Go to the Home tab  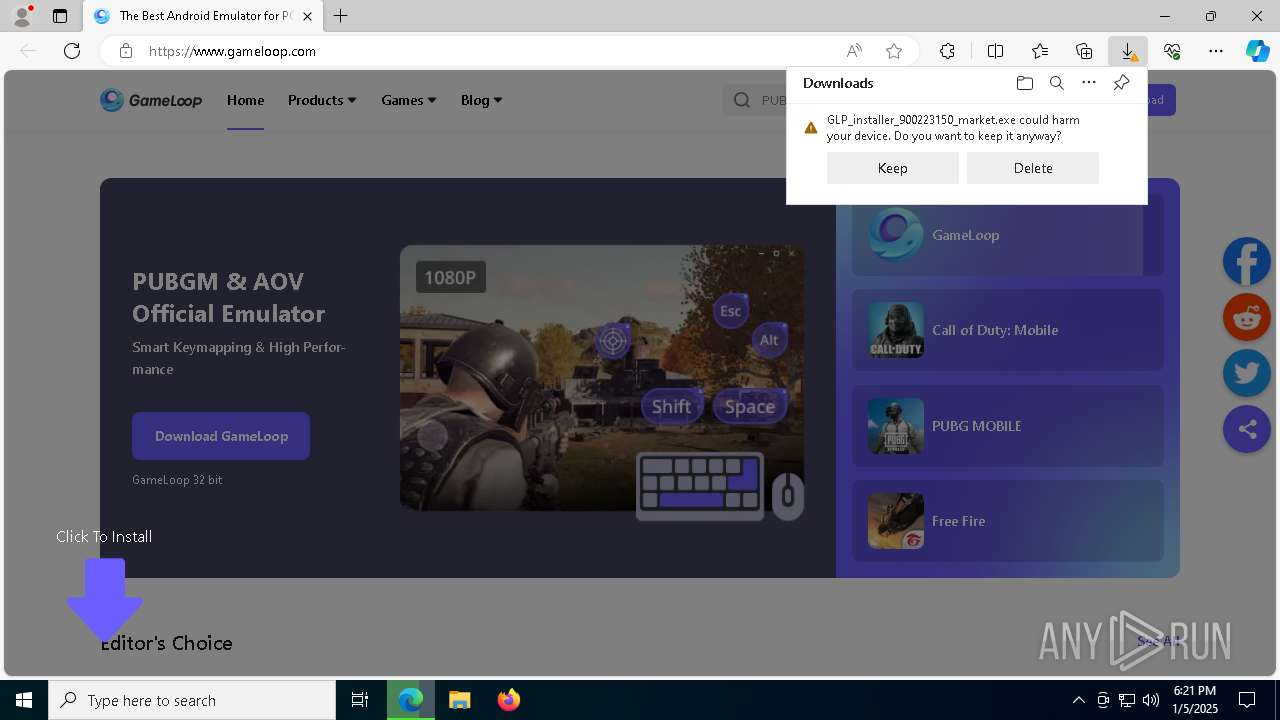245,100
